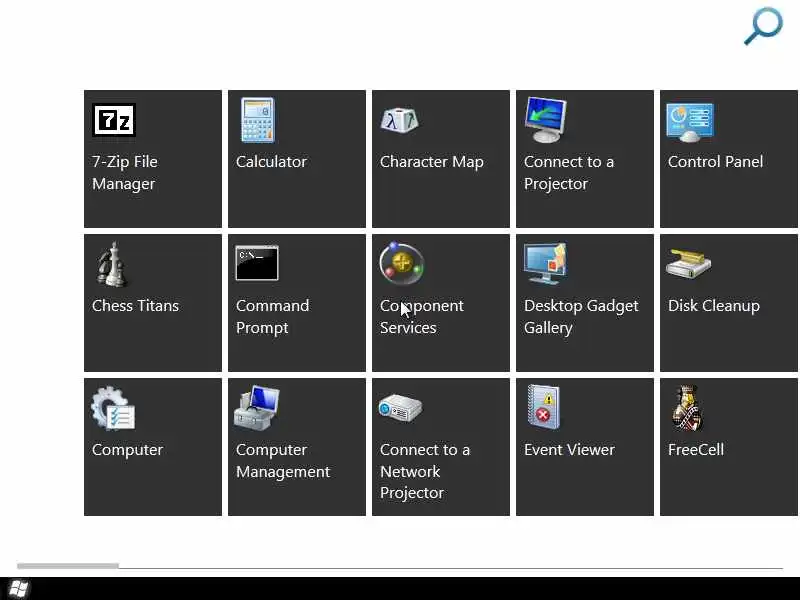Click the 'Computer Management' label text
Screen dimensions: 800x600
tap(283, 461)
